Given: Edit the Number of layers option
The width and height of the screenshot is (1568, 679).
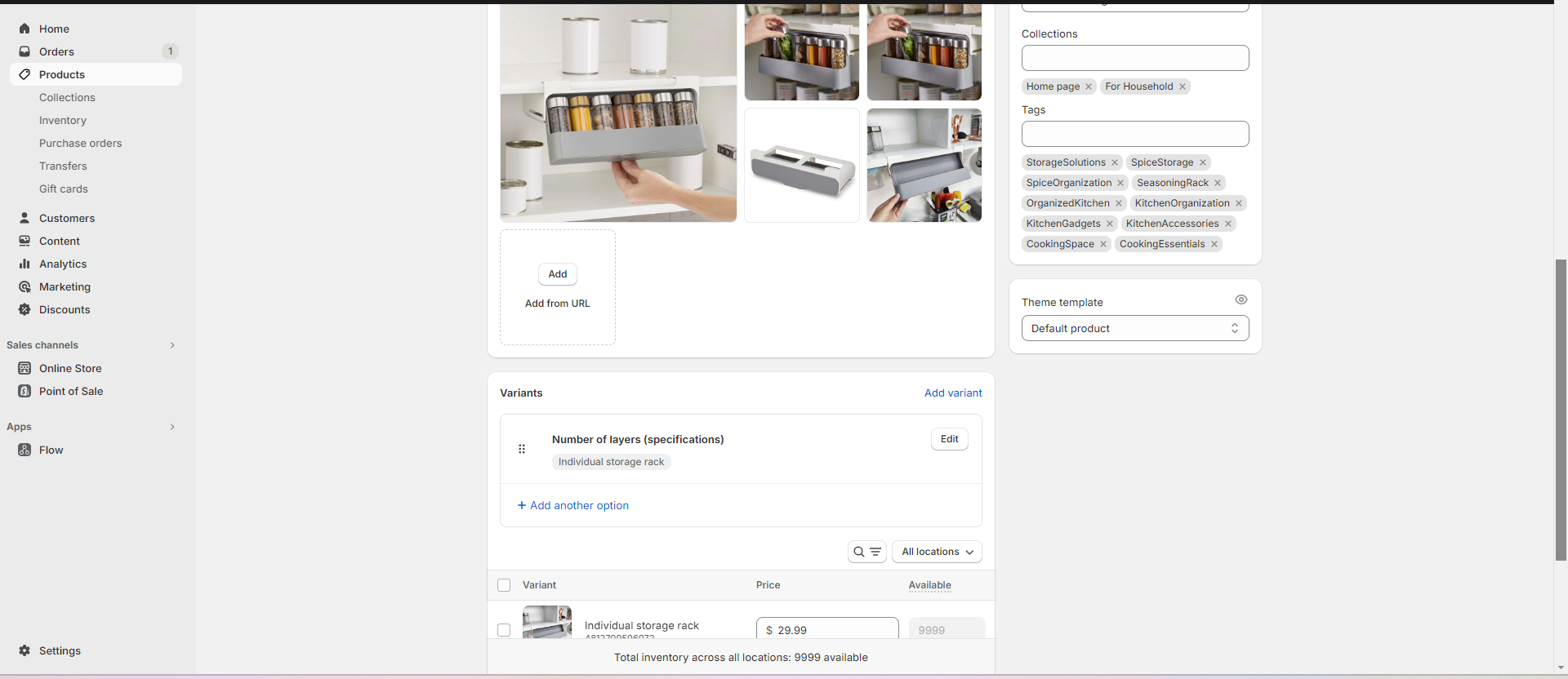Looking at the screenshot, I should point(949,439).
